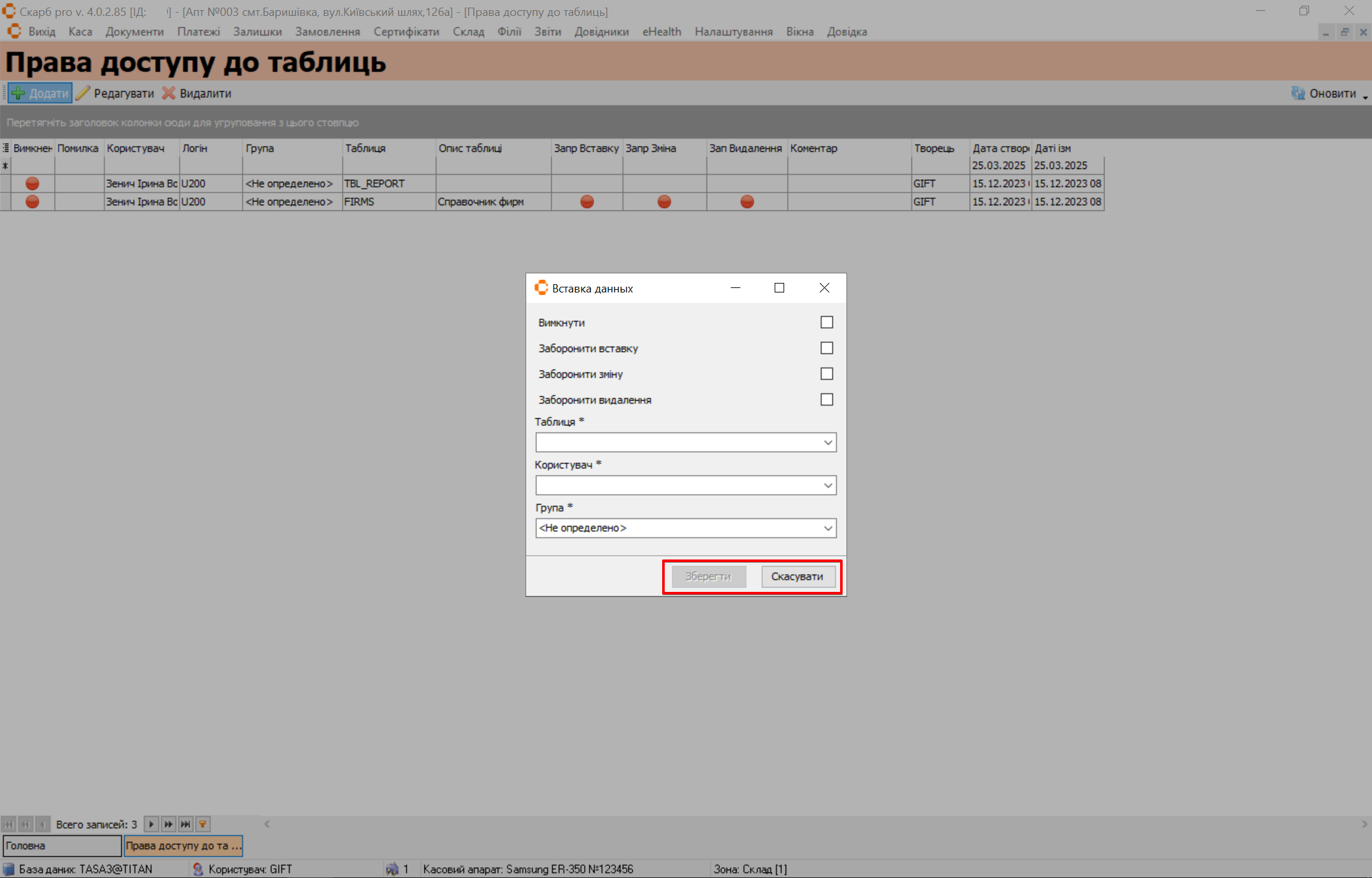Click the red X Видалити icon
Viewport: 1372px width, 878px height.
[168, 93]
